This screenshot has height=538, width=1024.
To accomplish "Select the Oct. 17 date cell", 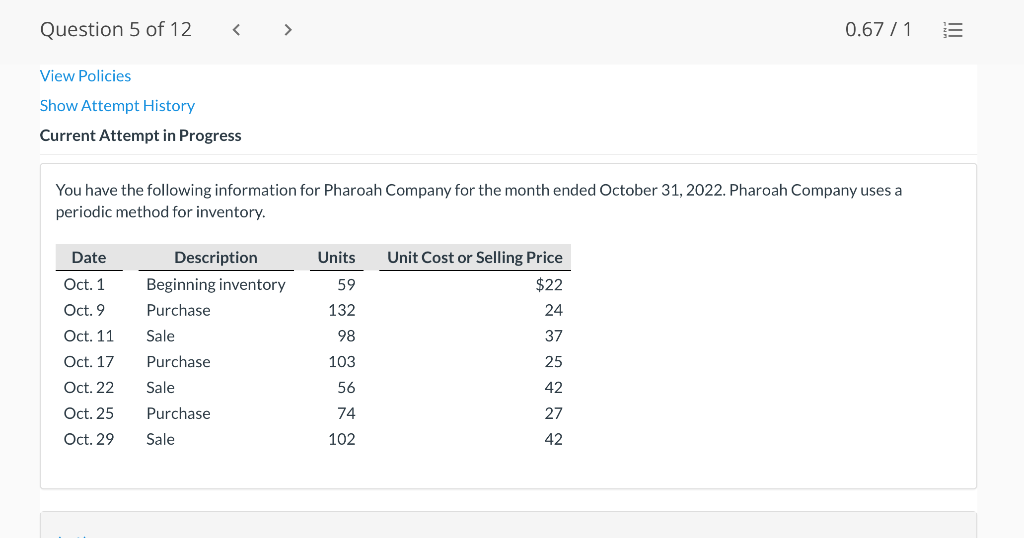I will pos(88,362).
